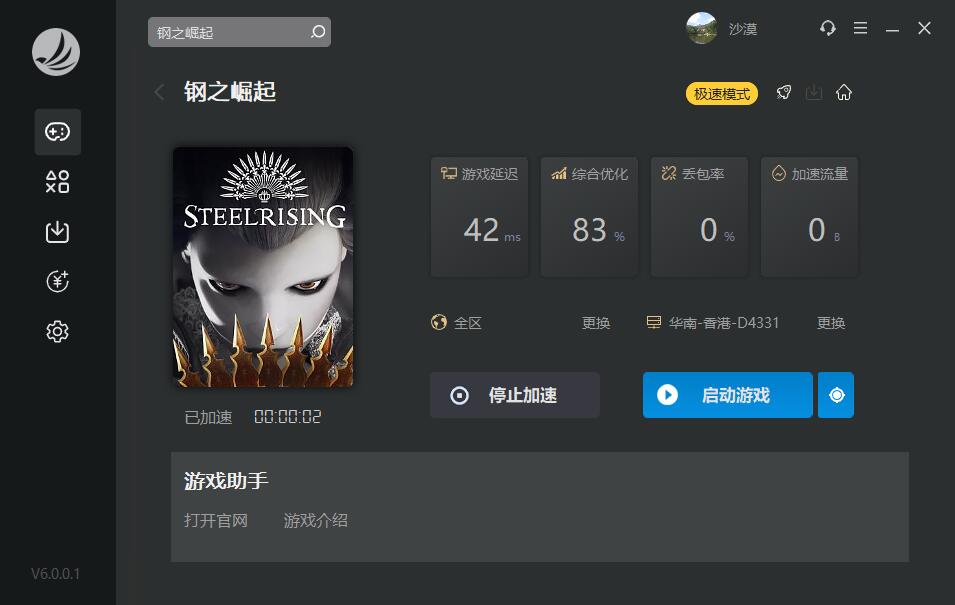Change region with 更换 next to 全区

click(596, 323)
